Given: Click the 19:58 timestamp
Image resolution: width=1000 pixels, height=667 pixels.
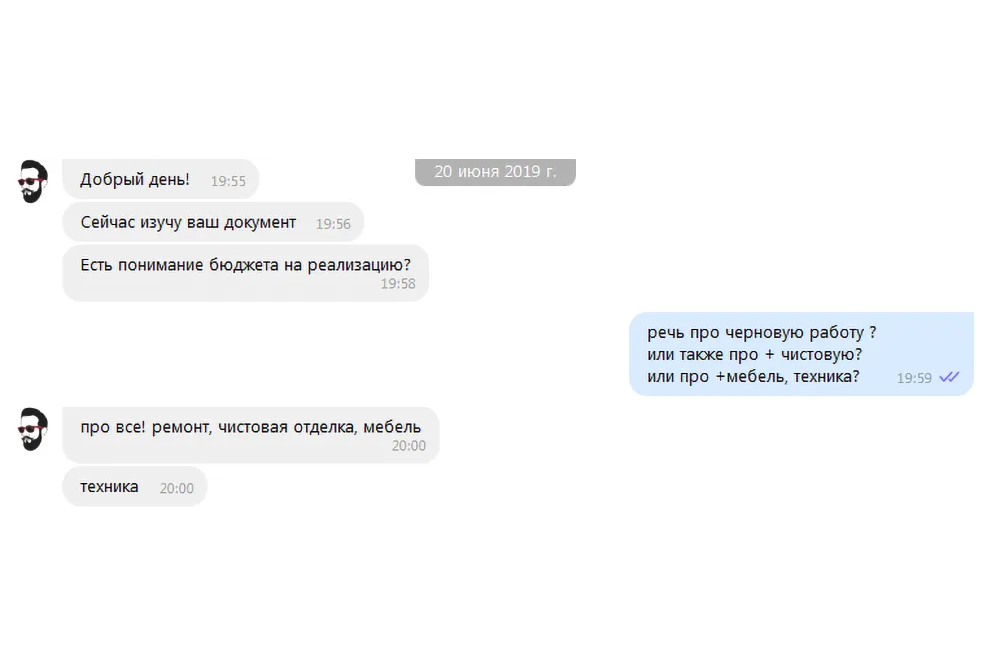Looking at the screenshot, I should click(x=398, y=284).
